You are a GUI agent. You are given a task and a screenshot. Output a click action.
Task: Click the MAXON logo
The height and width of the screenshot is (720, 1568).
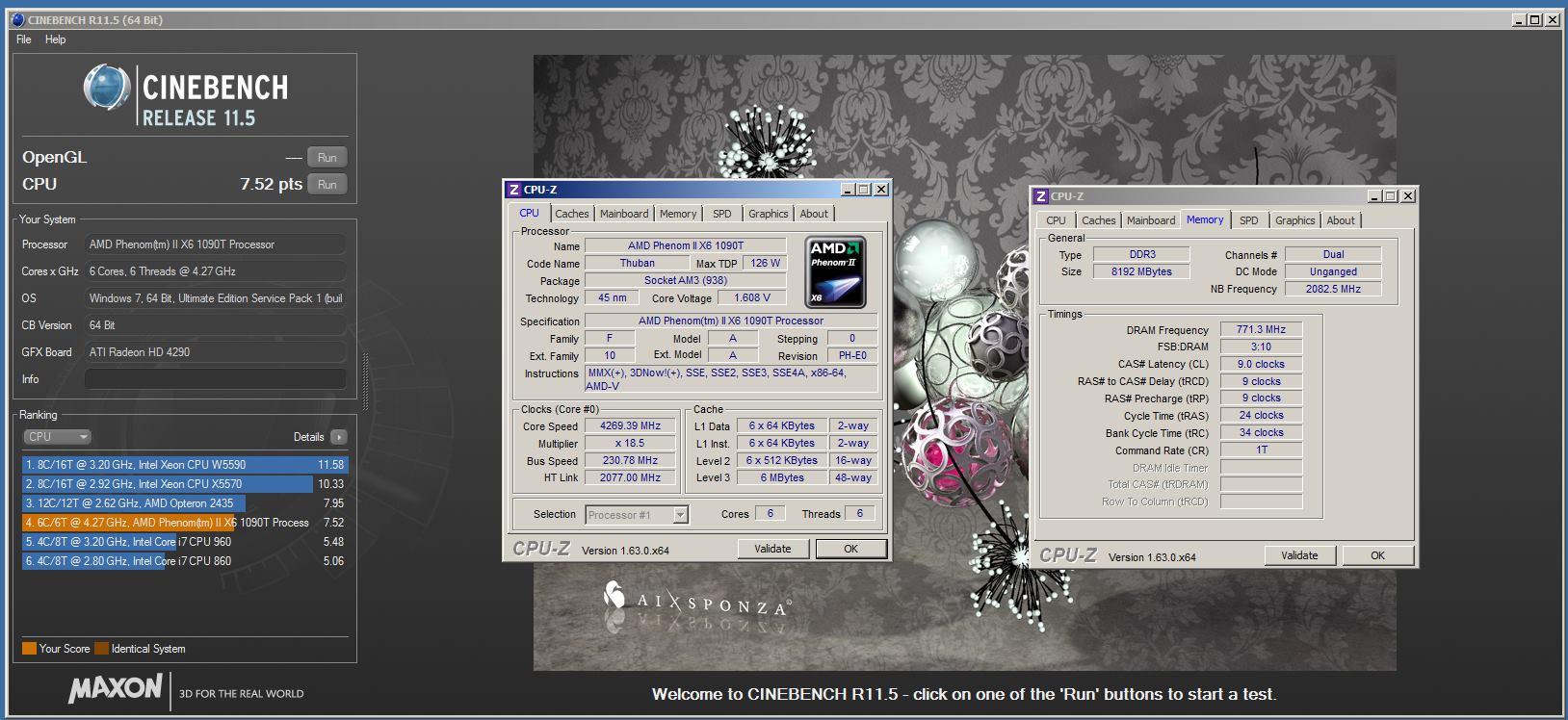pos(116,689)
